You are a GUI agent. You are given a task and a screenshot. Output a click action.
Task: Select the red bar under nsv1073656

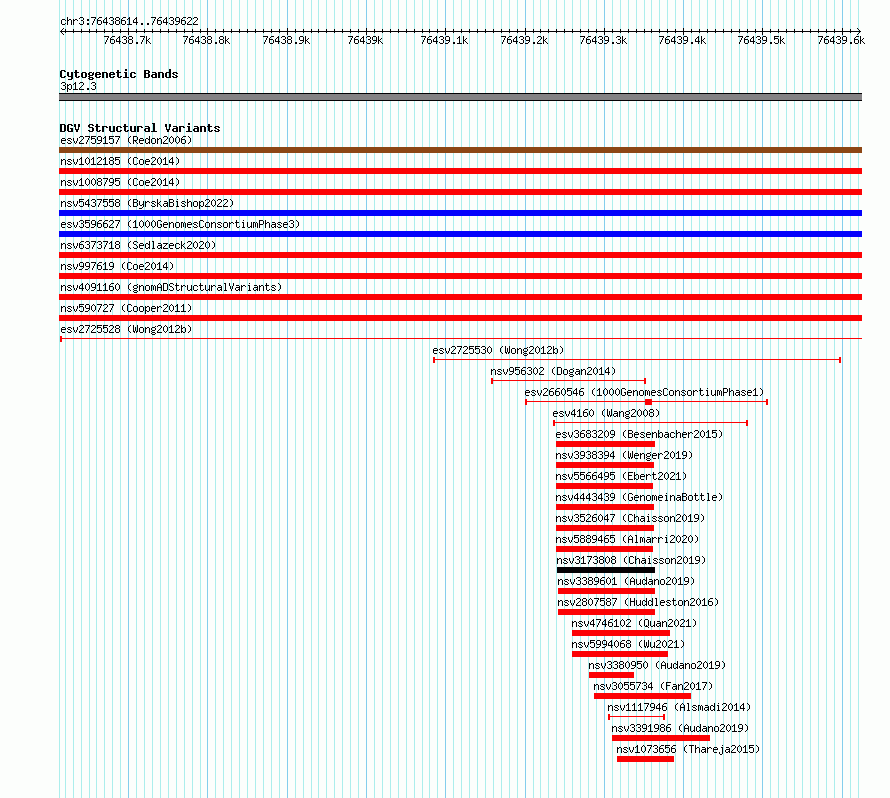tap(645, 759)
